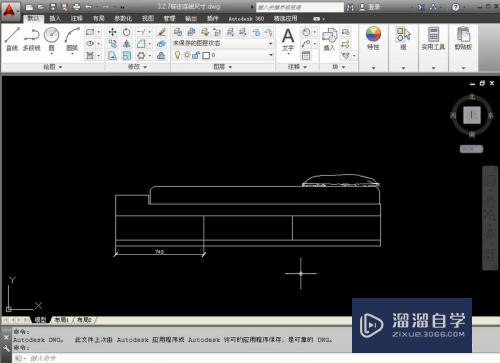Expand the Modify (修改) panel arrow

(x=145, y=67)
